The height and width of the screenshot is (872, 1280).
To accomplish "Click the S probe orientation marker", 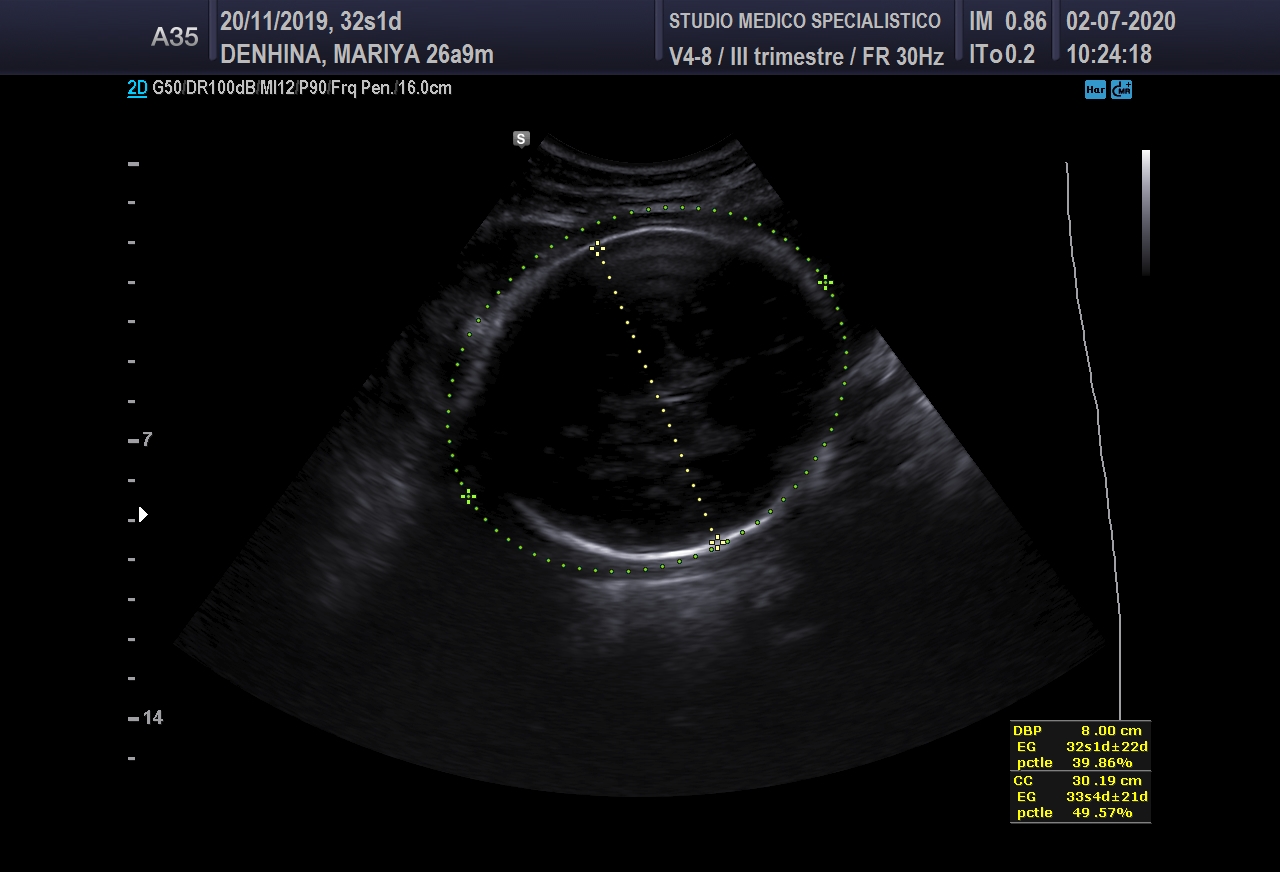I will click(x=521, y=139).
